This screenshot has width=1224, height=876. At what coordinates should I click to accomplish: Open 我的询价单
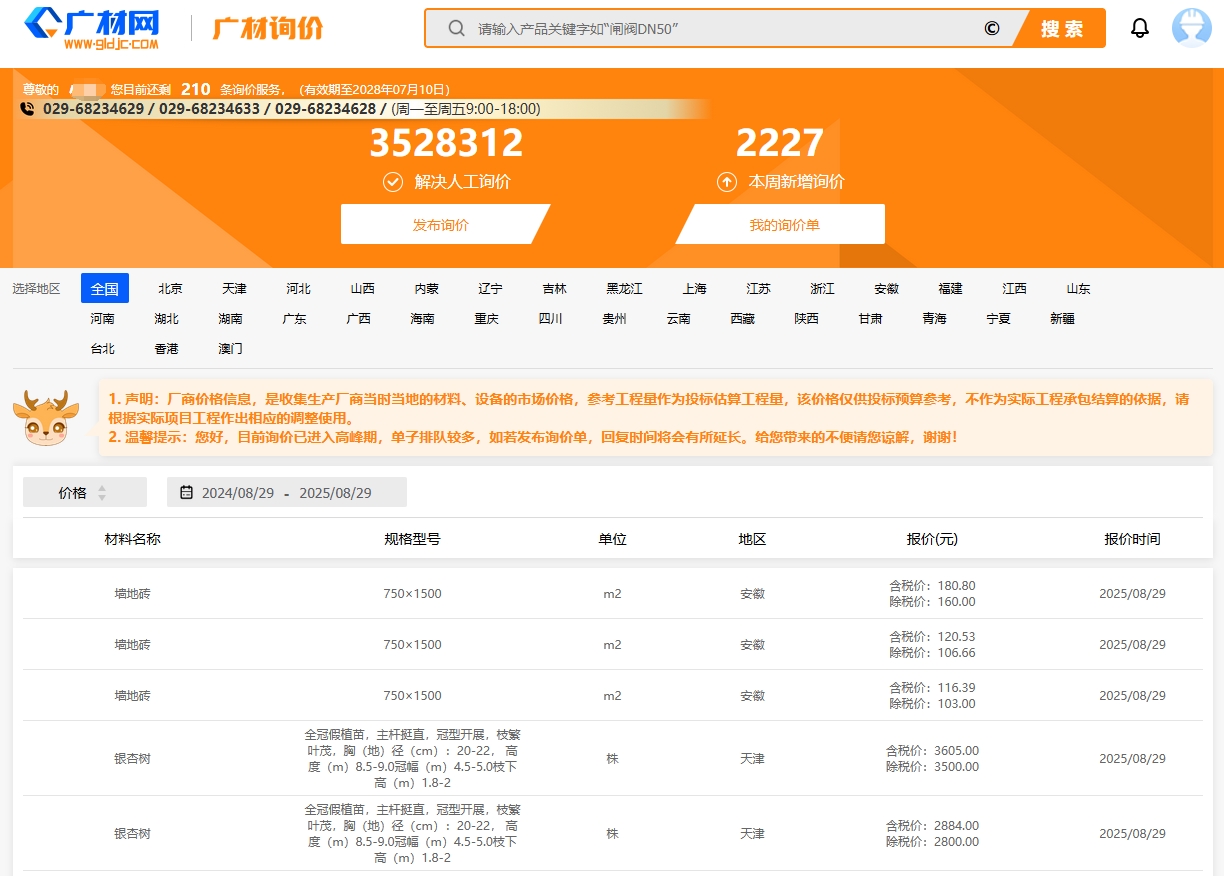784,225
